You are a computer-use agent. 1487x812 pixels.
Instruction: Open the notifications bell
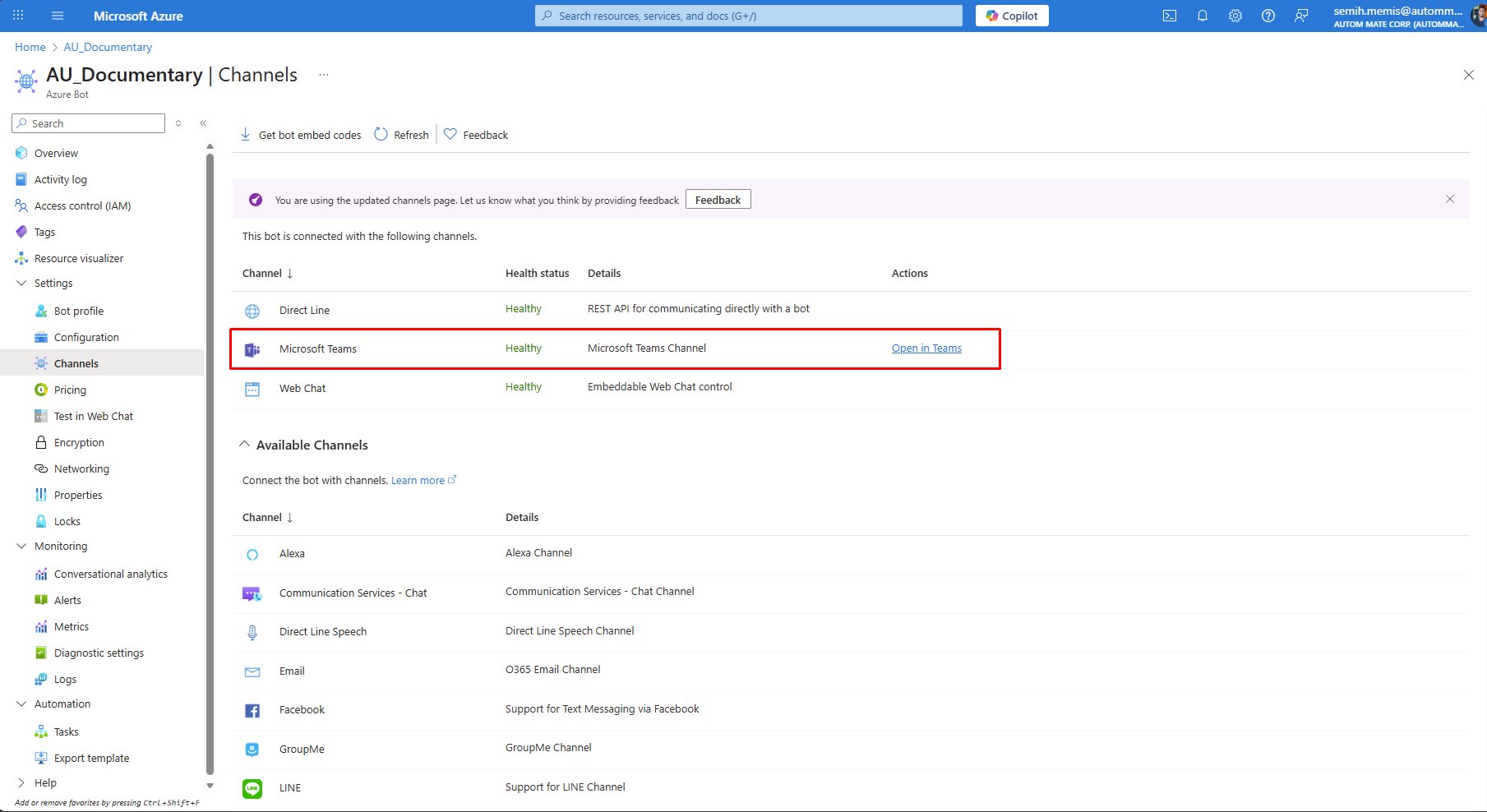tap(1202, 16)
